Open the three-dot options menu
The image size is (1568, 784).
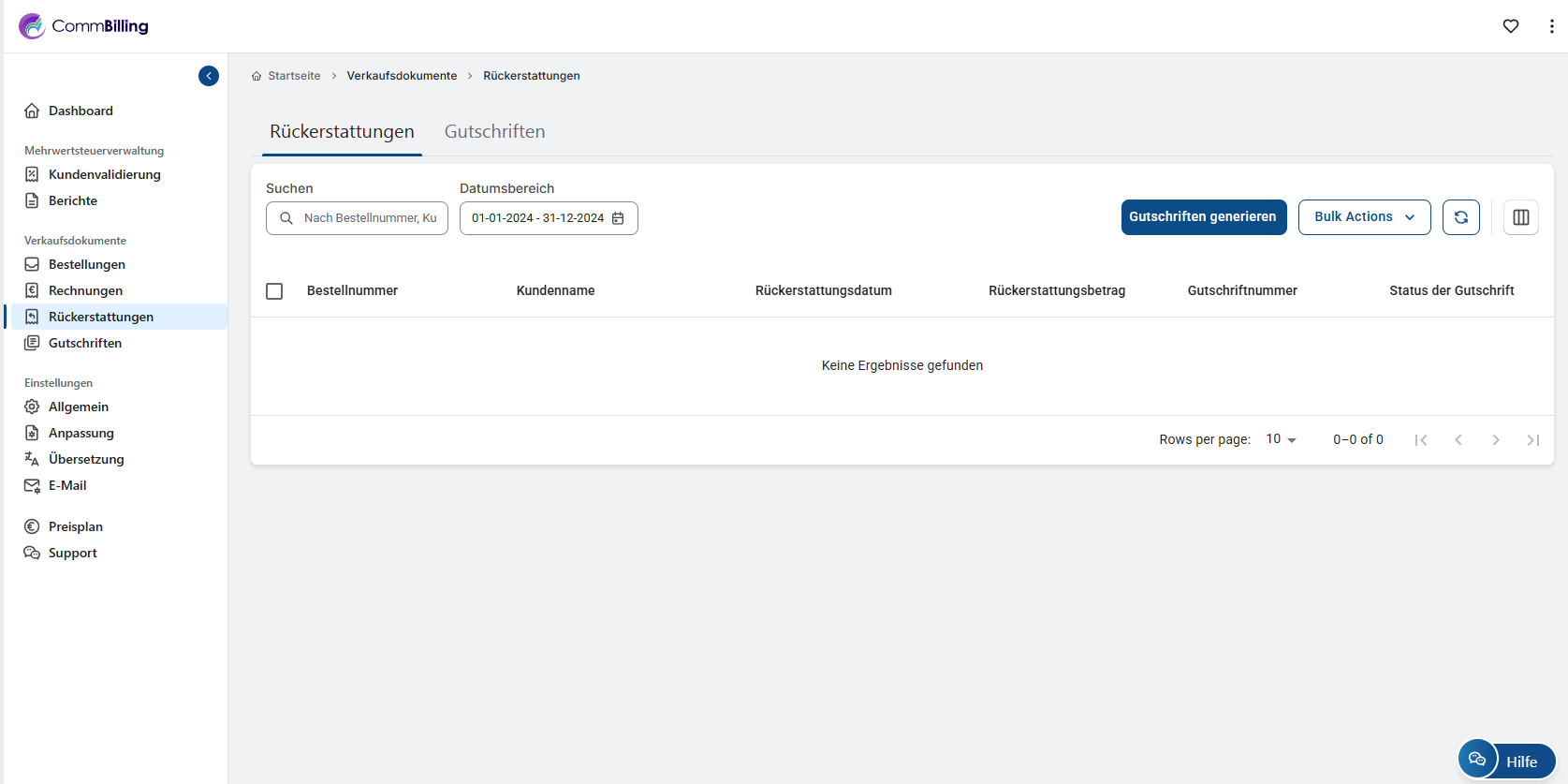tap(1551, 26)
